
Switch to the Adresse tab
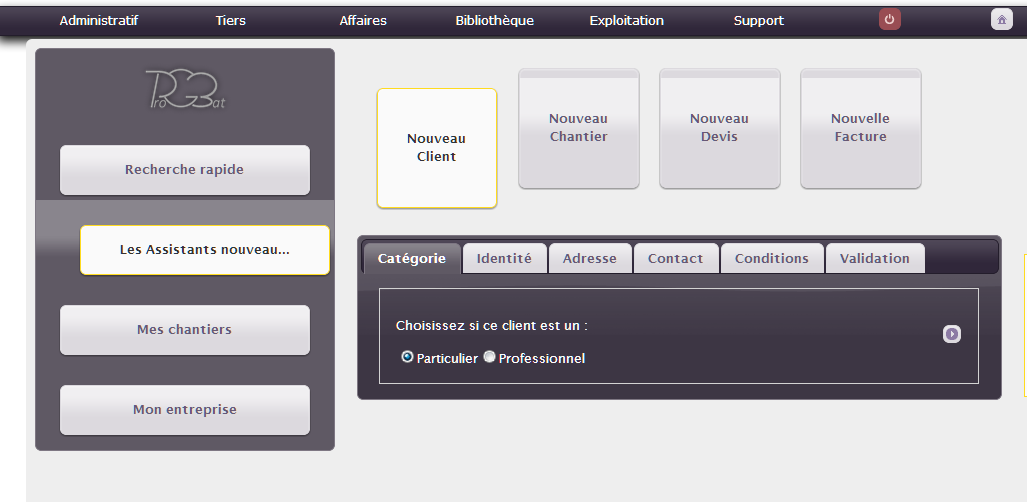coord(590,258)
